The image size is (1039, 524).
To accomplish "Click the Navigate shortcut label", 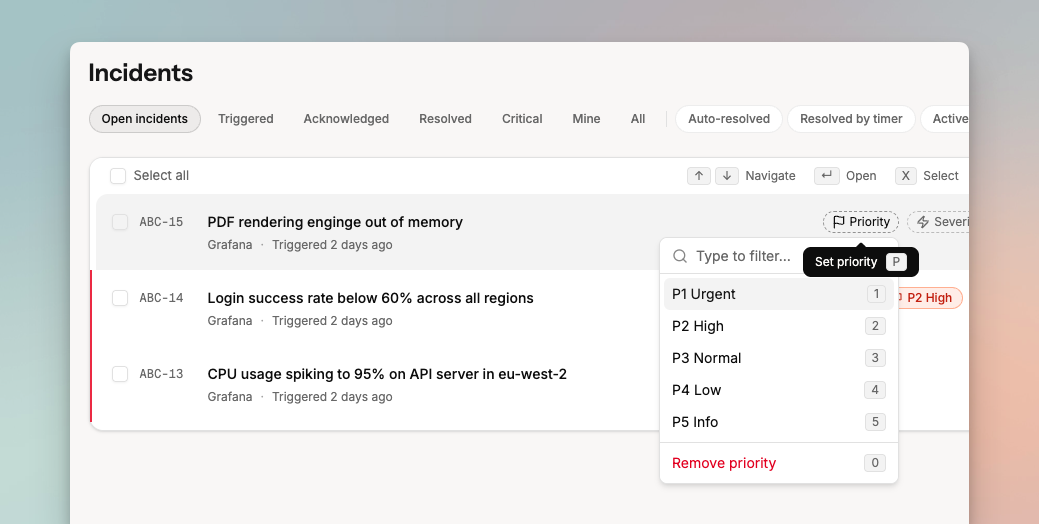I will pyautogui.click(x=770, y=176).
